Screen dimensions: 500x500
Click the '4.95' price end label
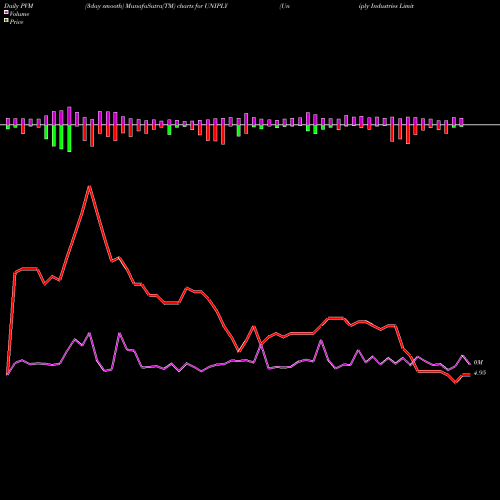[480, 373]
